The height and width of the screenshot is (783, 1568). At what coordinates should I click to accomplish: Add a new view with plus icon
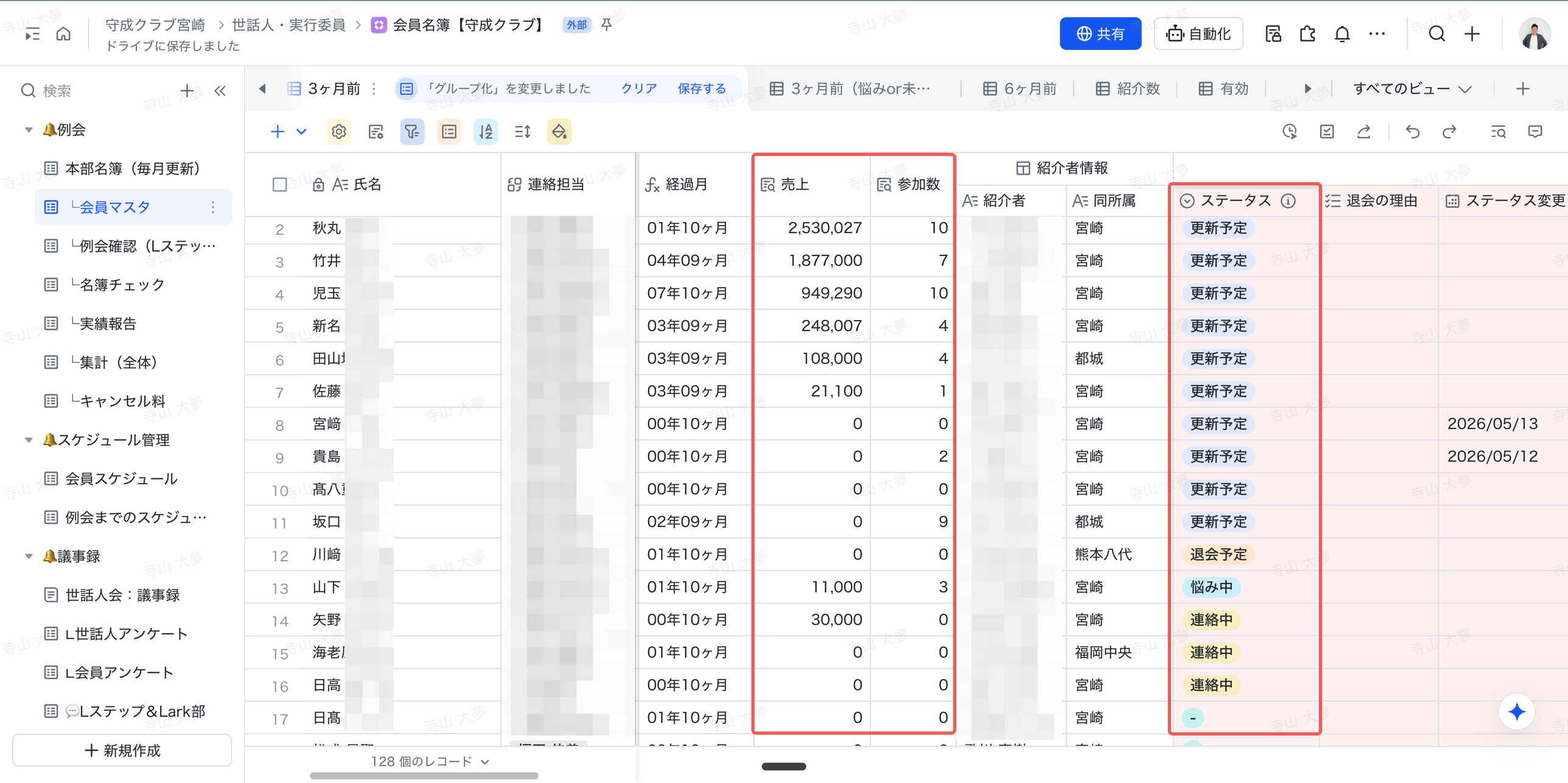(1522, 89)
